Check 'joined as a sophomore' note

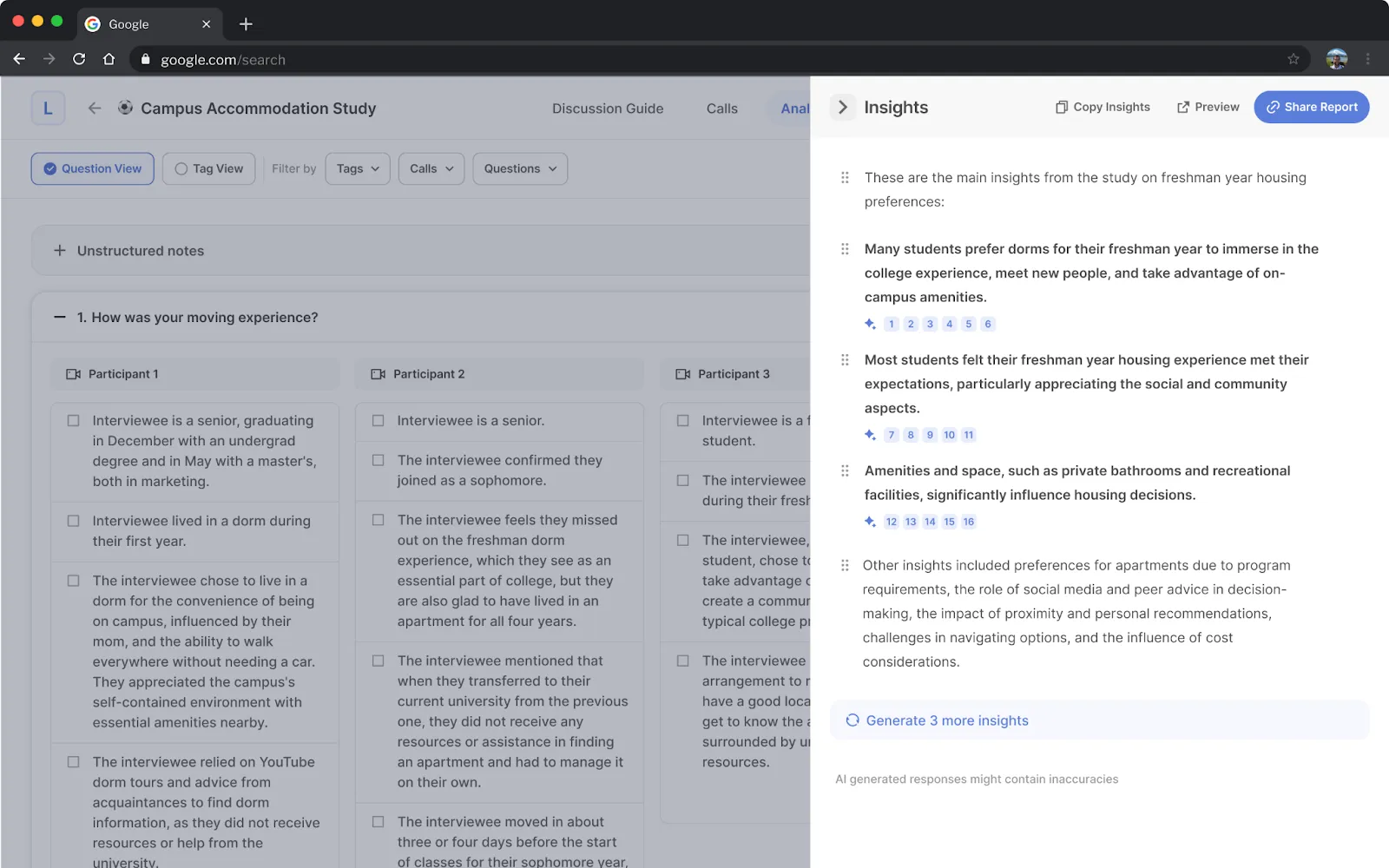coord(379,461)
